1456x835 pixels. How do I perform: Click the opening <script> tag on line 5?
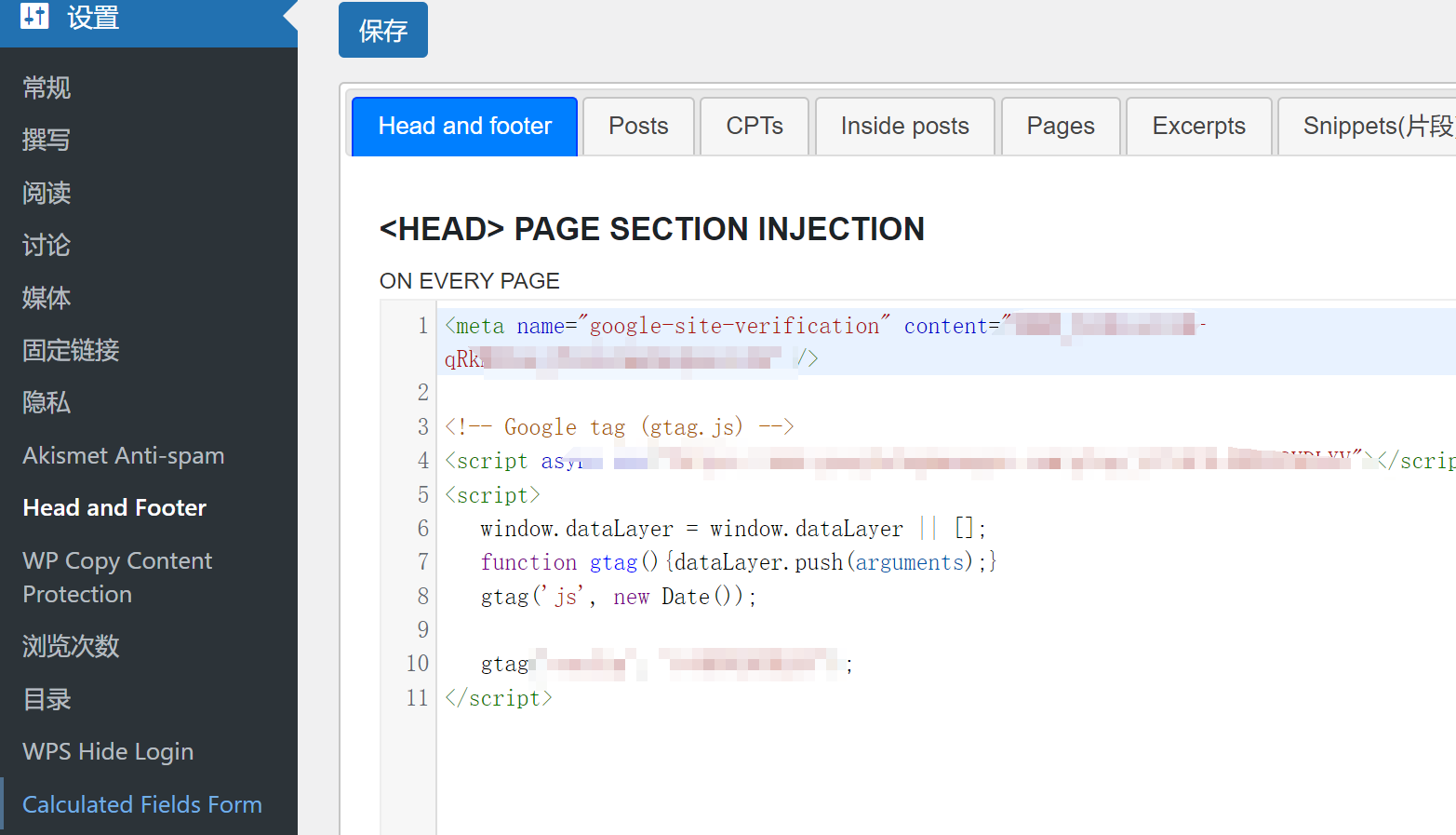(x=492, y=495)
